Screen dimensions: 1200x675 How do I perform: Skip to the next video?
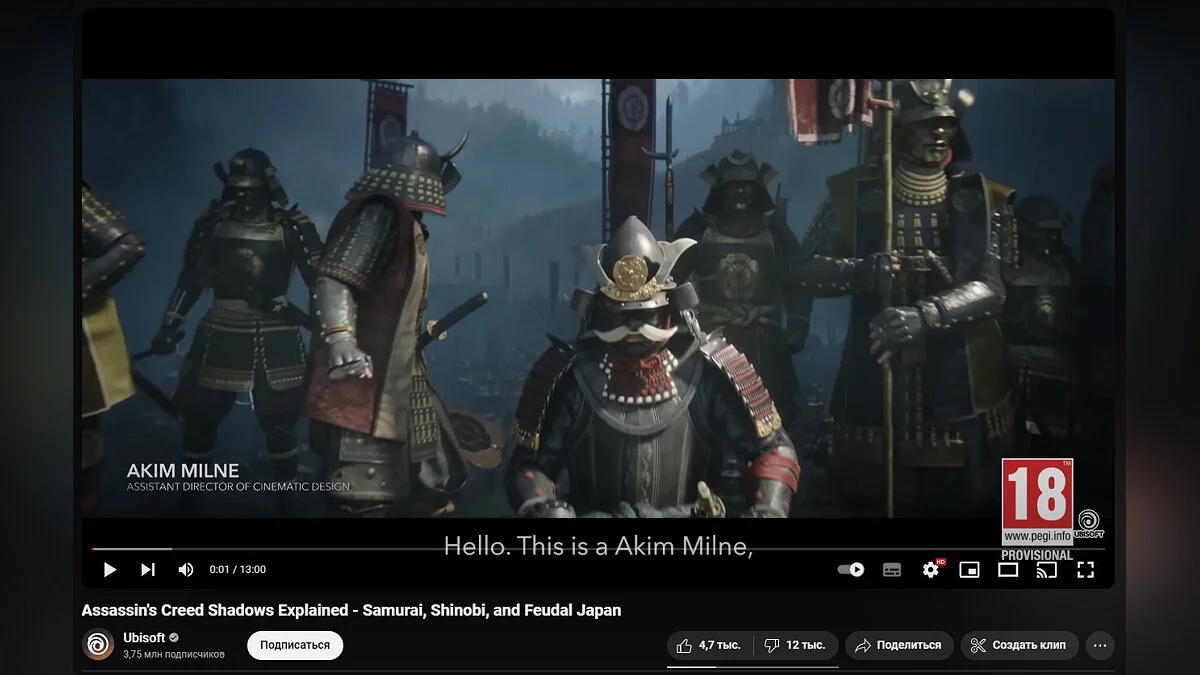[x=148, y=569]
